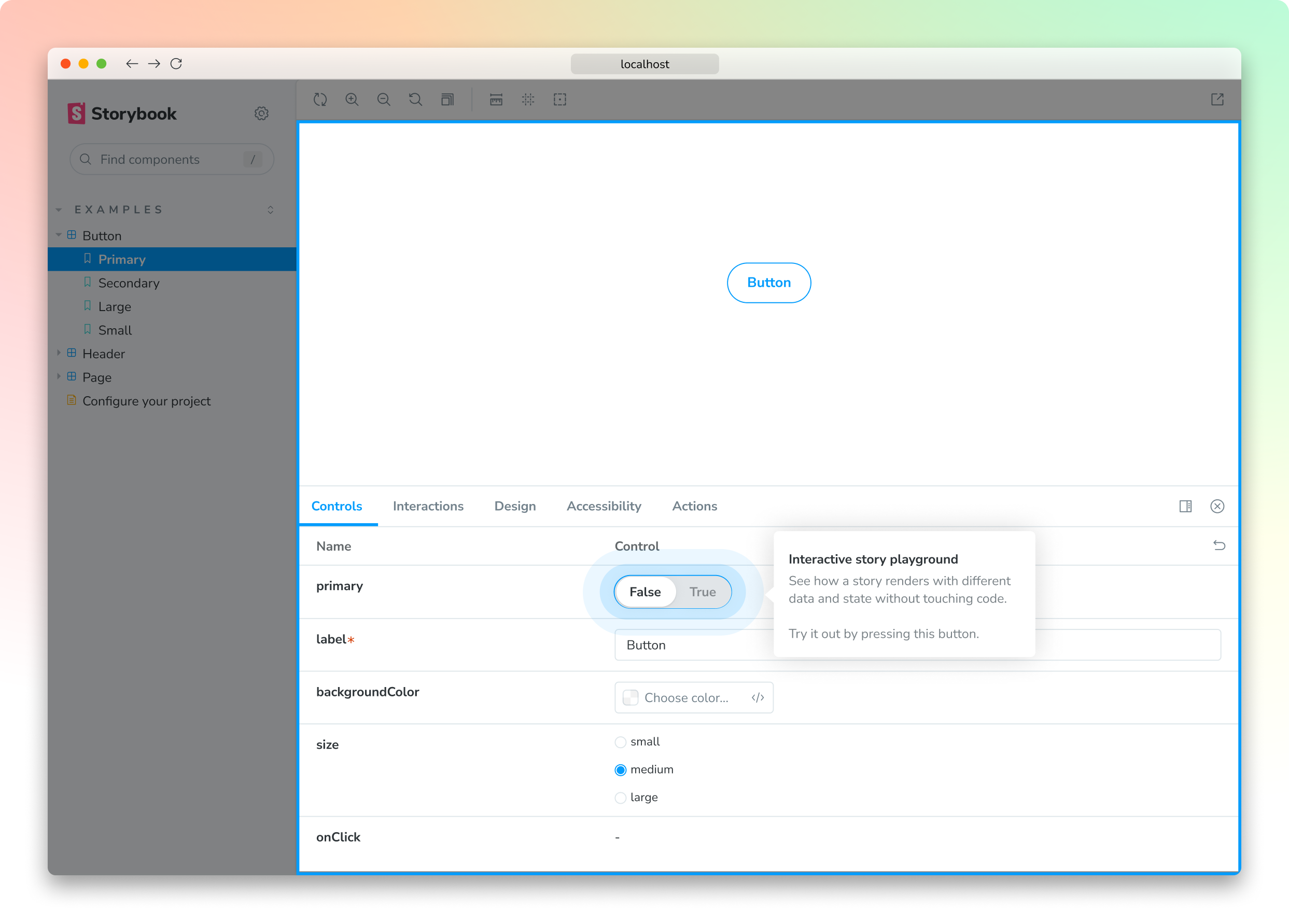
Task: Switch to the Interactions tab
Action: pyautogui.click(x=428, y=506)
